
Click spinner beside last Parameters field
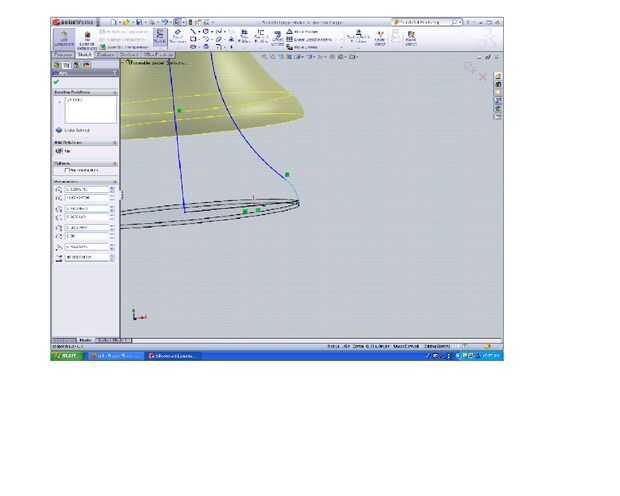pos(112,257)
